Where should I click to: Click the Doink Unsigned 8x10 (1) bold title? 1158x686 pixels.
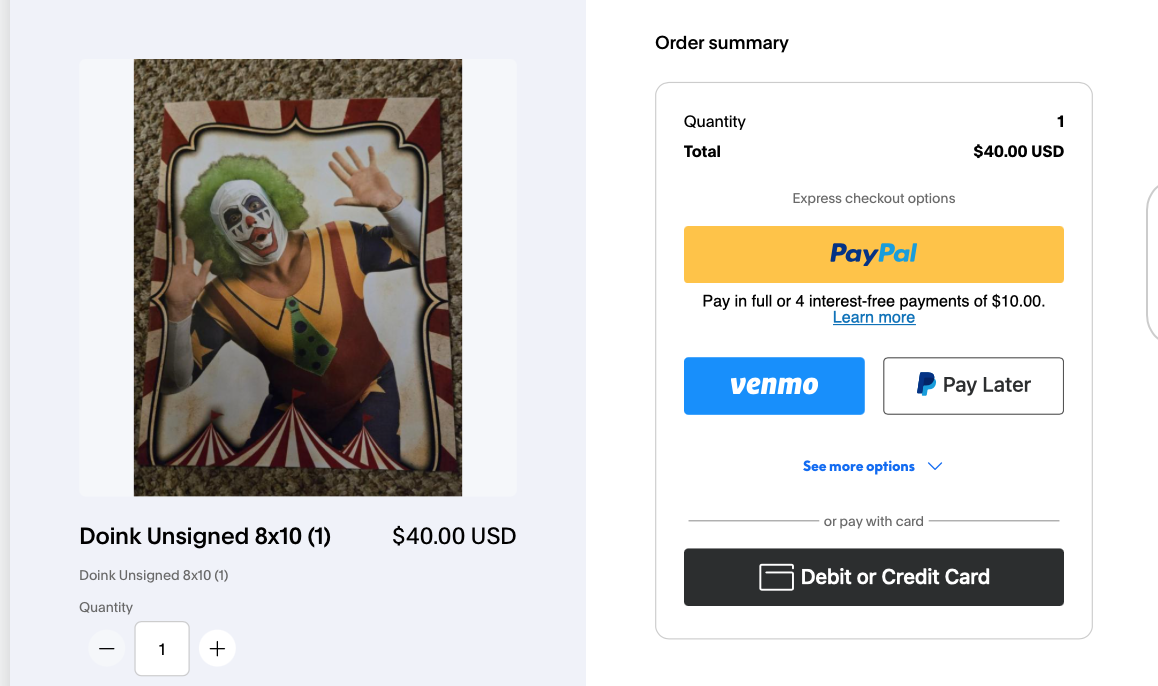(205, 536)
